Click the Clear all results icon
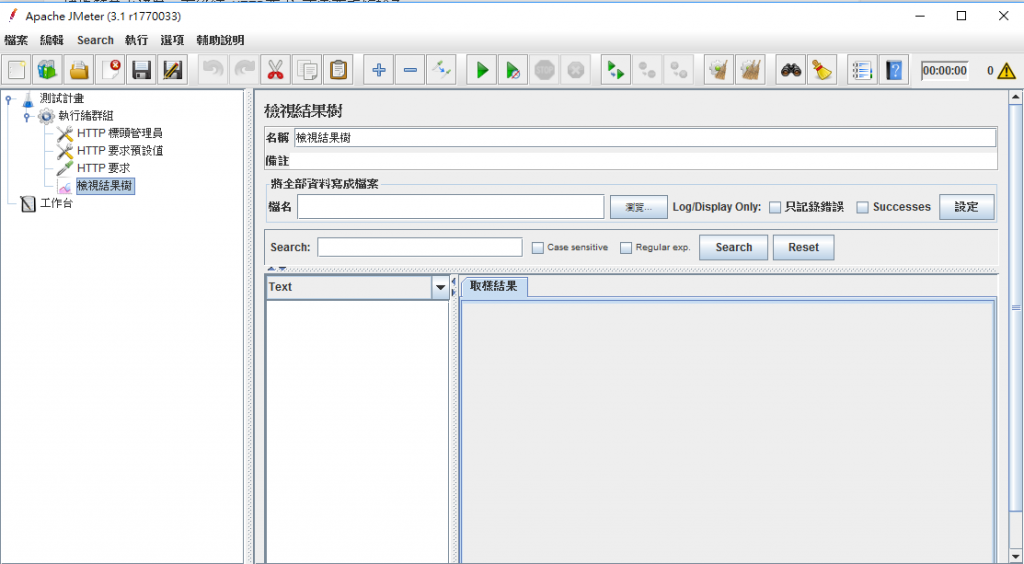 [x=750, y=70]
